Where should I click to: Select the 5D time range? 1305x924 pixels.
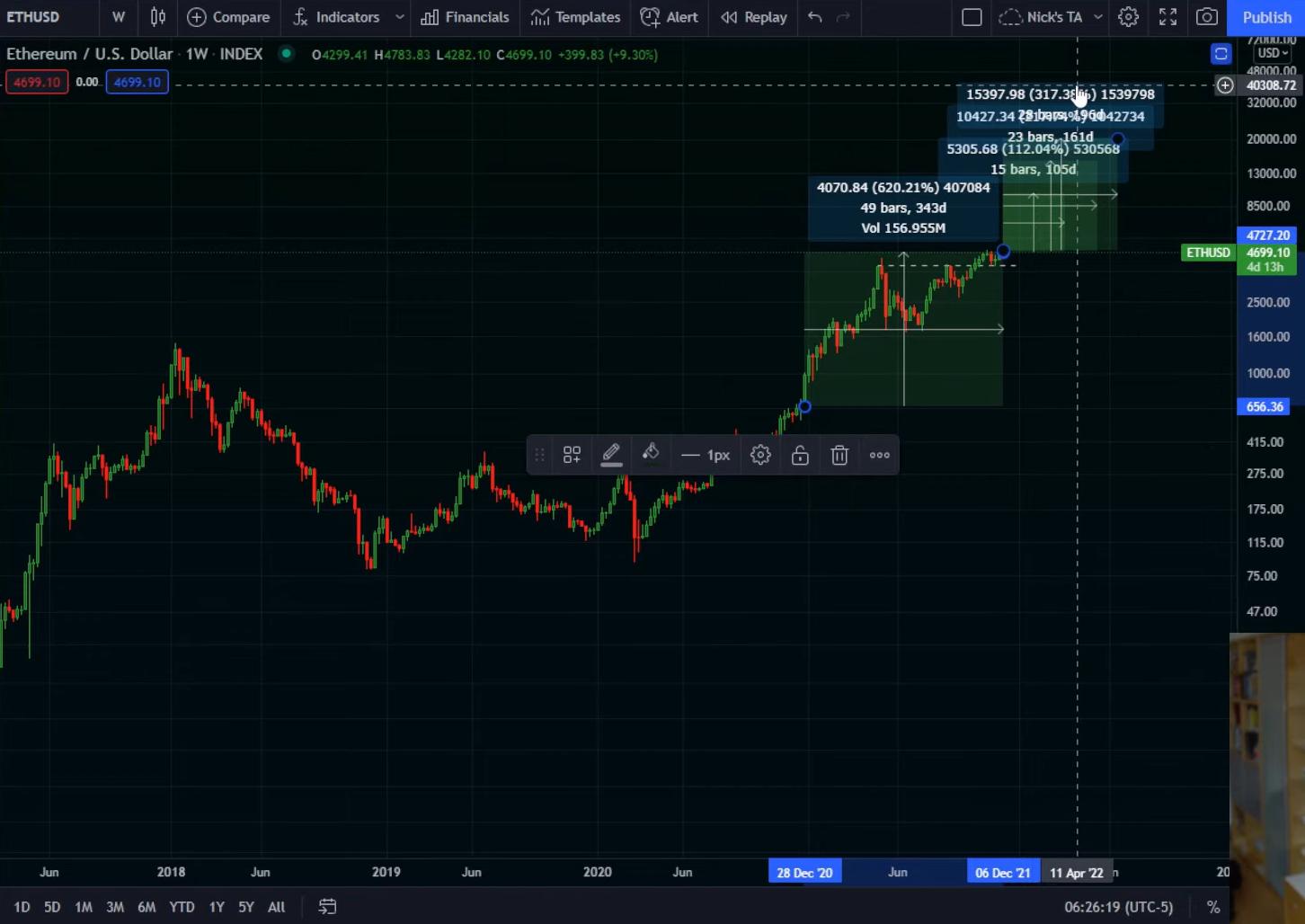[x=52, y=907]
